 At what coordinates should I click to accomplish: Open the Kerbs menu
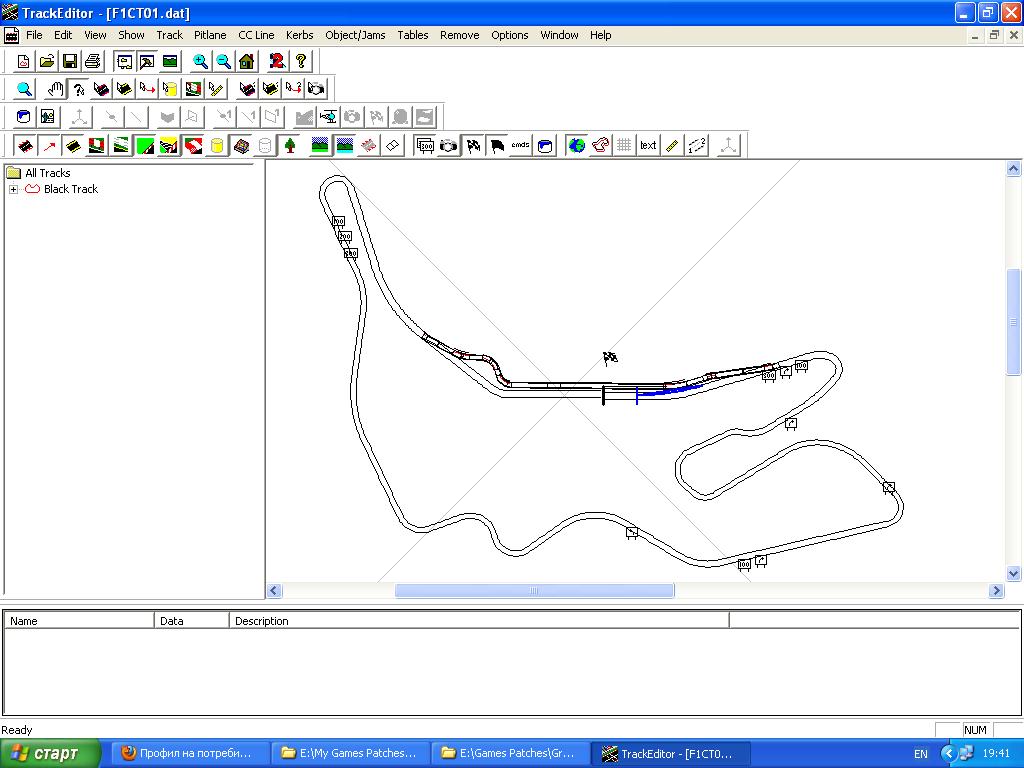tap(299, 35)
